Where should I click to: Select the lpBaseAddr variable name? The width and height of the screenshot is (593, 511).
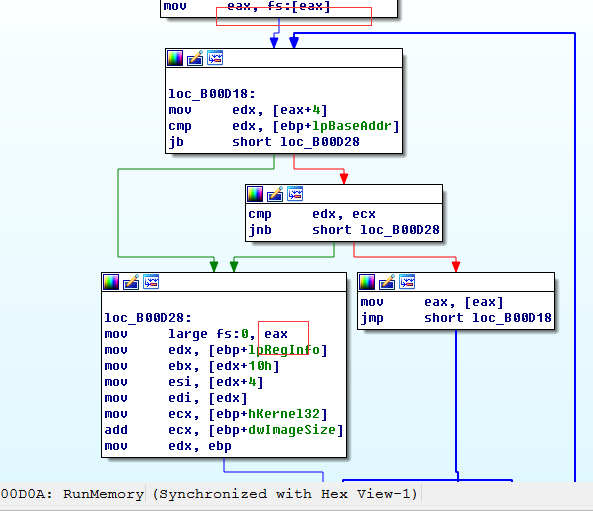(x=352, y=126)
